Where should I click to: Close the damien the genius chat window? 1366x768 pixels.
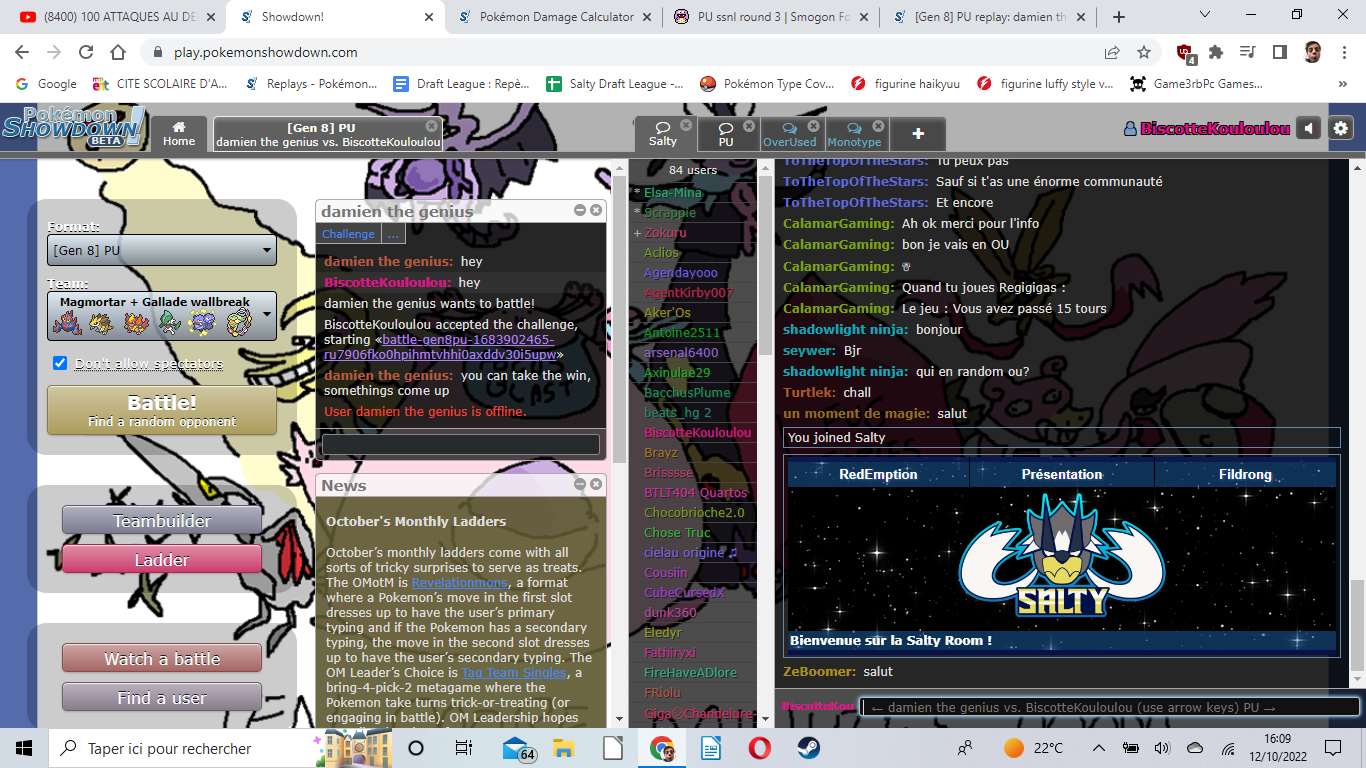pos(596,210)
